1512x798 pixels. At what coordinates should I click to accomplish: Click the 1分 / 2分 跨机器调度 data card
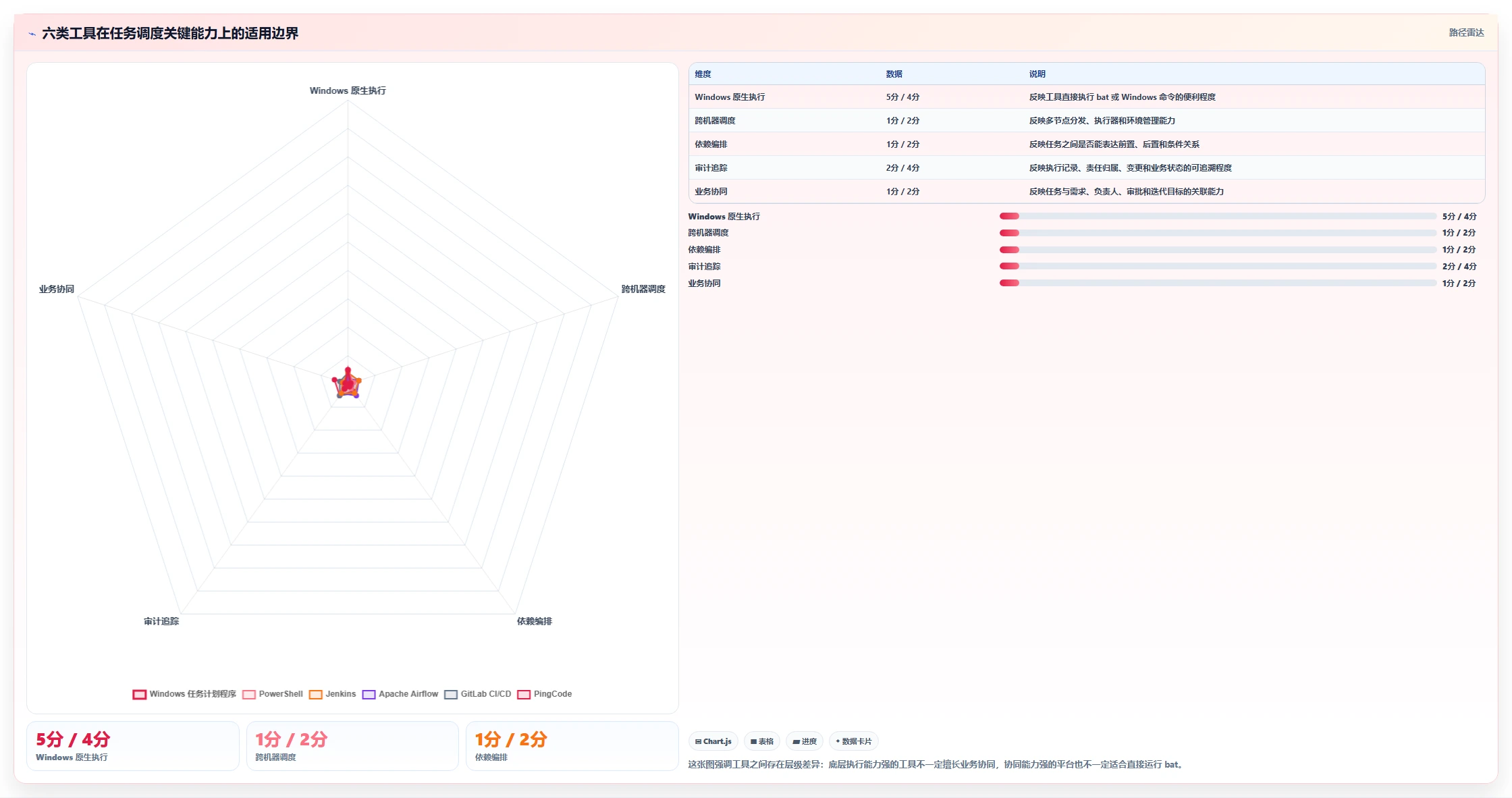pyautogui.click(x=352, y=746)
